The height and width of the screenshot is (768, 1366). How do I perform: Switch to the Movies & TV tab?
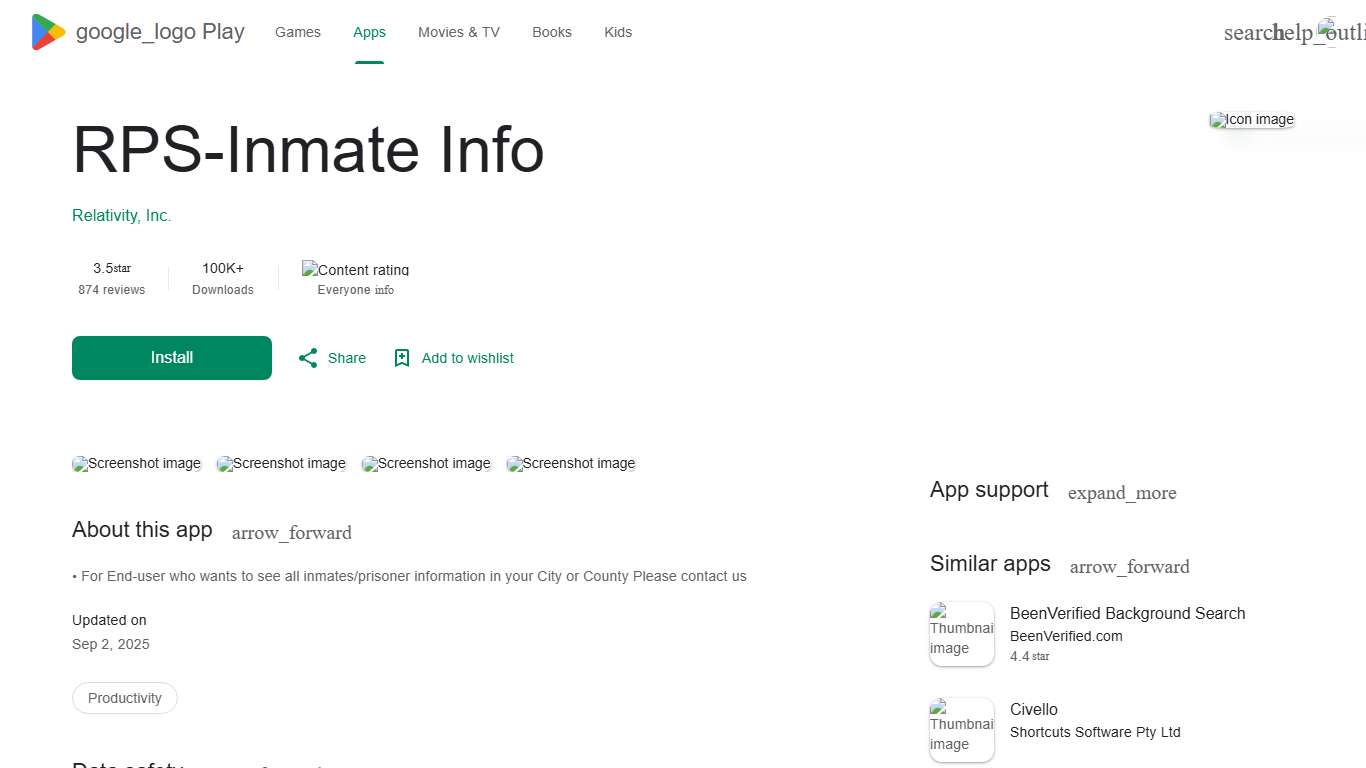(x=459, y=32)
